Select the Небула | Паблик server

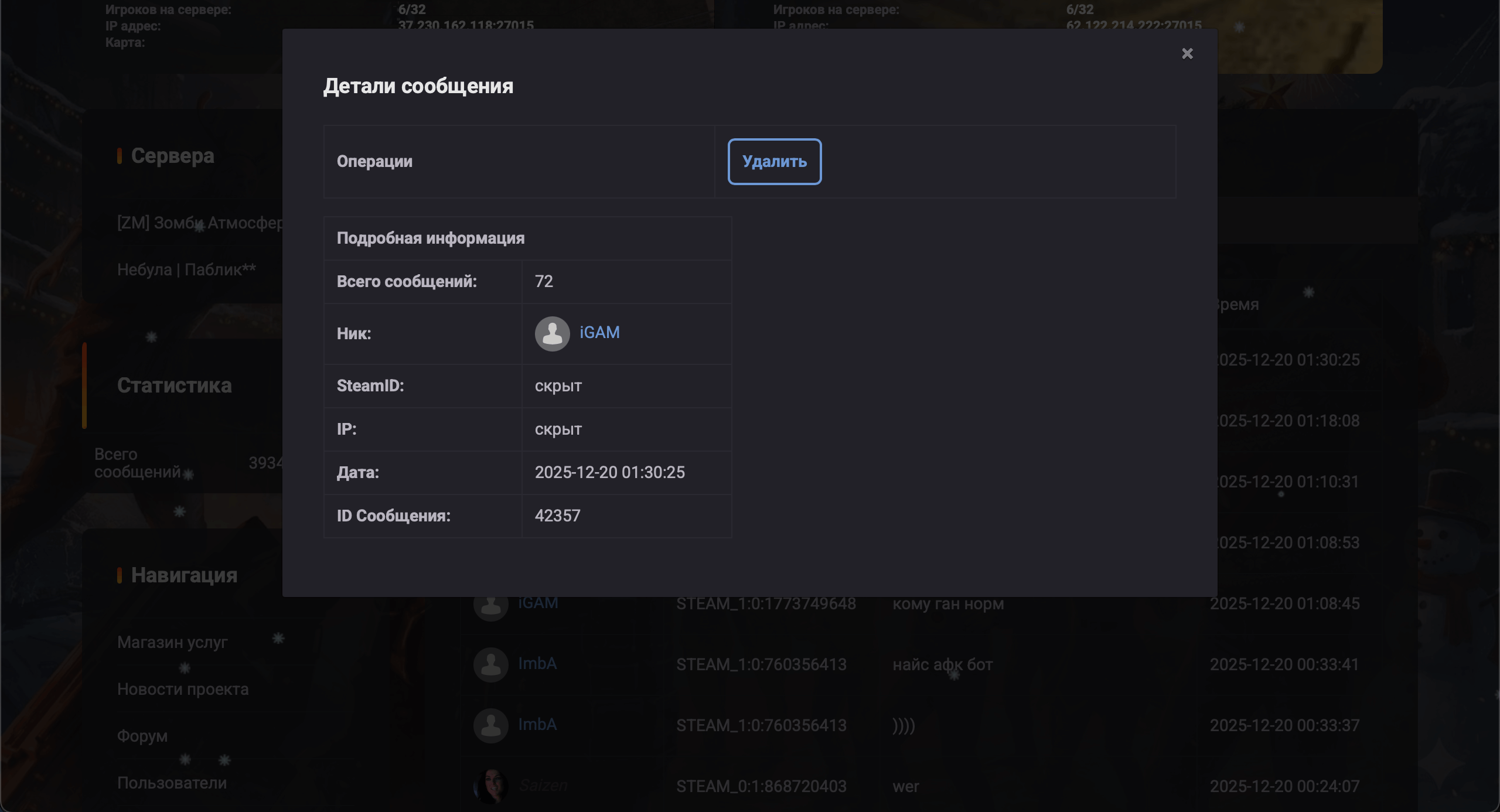tap(186, 270)
